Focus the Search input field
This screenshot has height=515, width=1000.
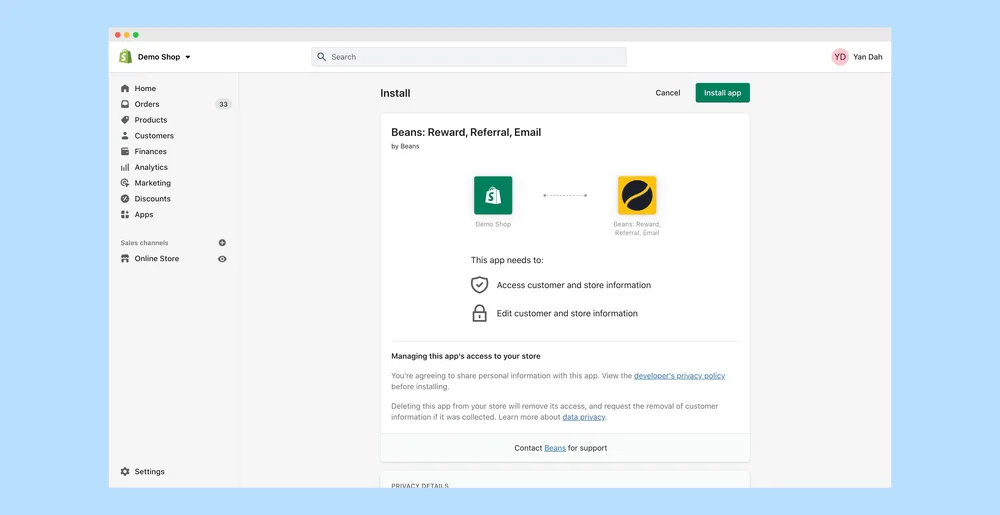pos(469,57)
